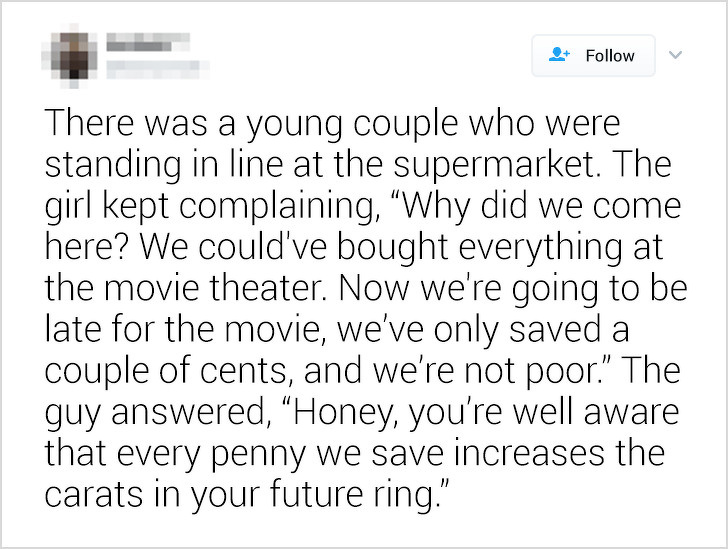Screen dimensions: 728x549
Task: Open the blurred display name above handle
Action: coord(148,42)
